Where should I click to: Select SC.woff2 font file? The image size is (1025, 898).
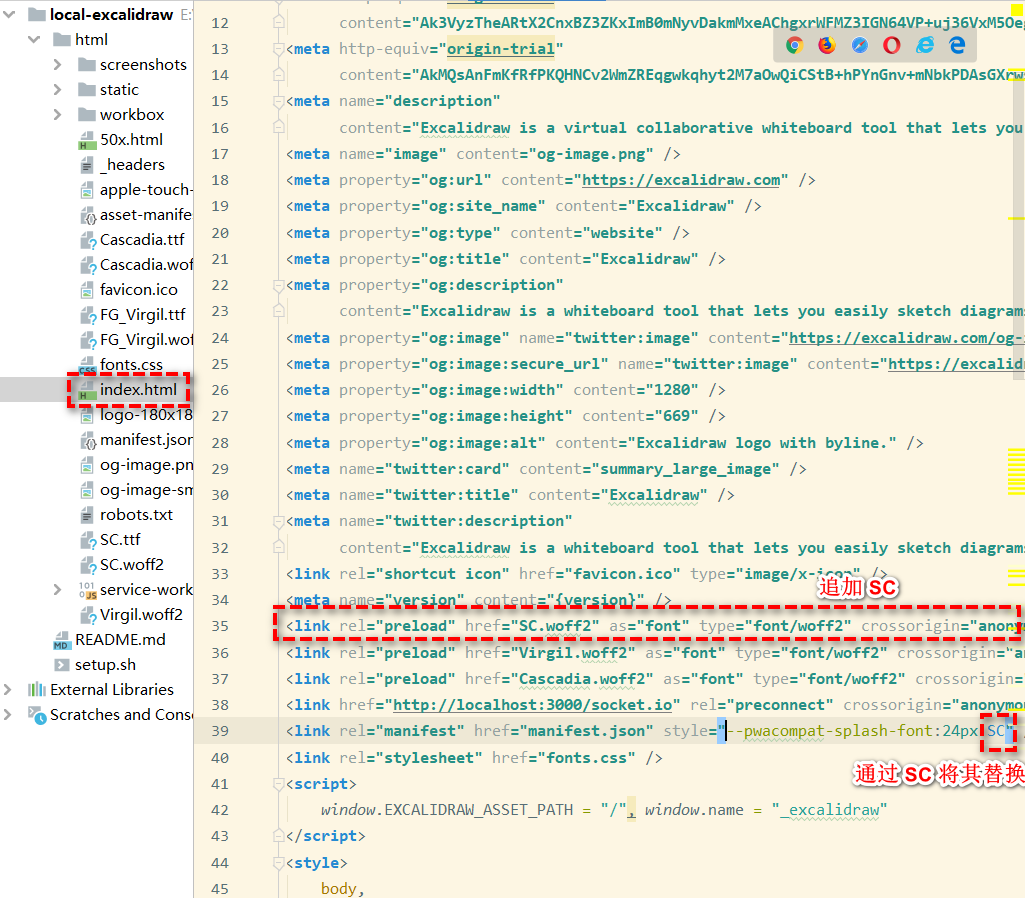pyautogui.click(x=132, y=565)
